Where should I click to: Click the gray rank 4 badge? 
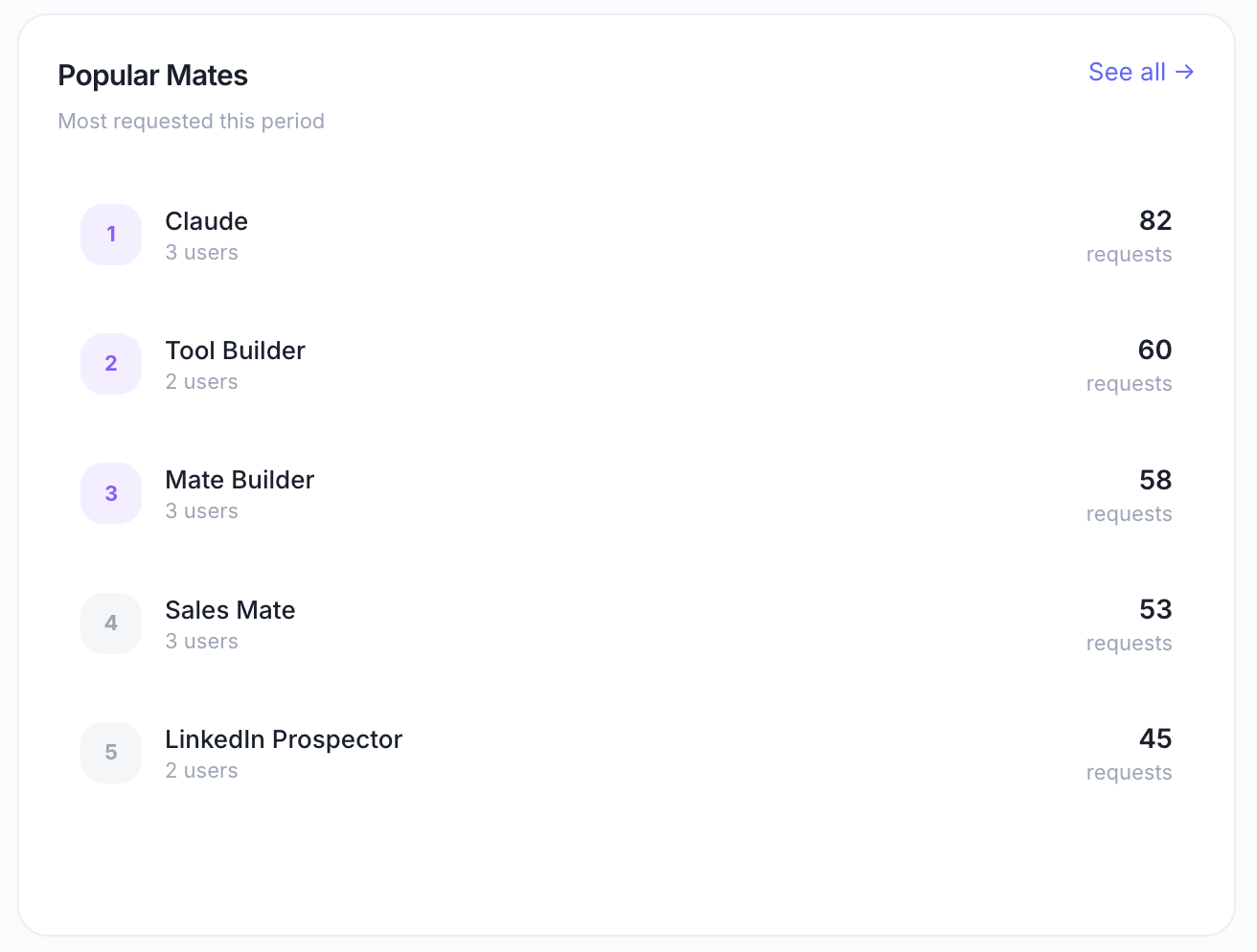click(111, 623)
